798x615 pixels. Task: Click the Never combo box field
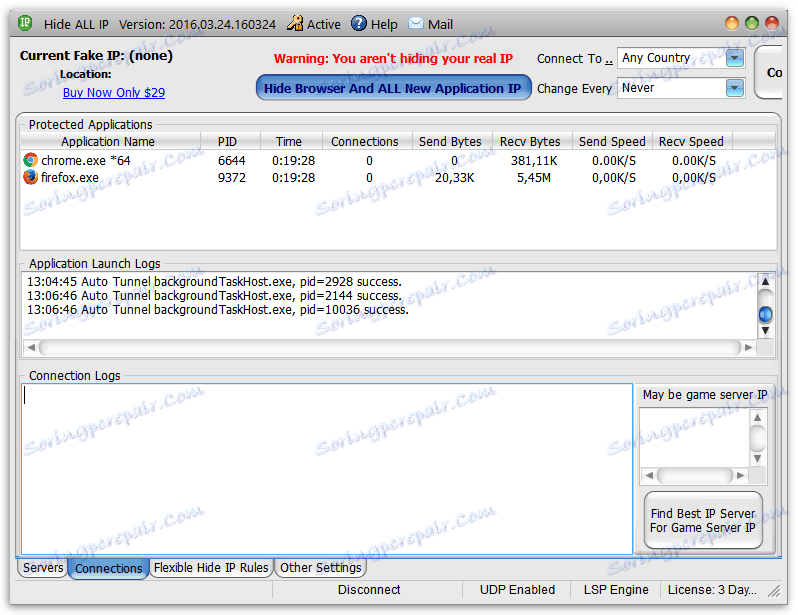click(x=681, y=88)
